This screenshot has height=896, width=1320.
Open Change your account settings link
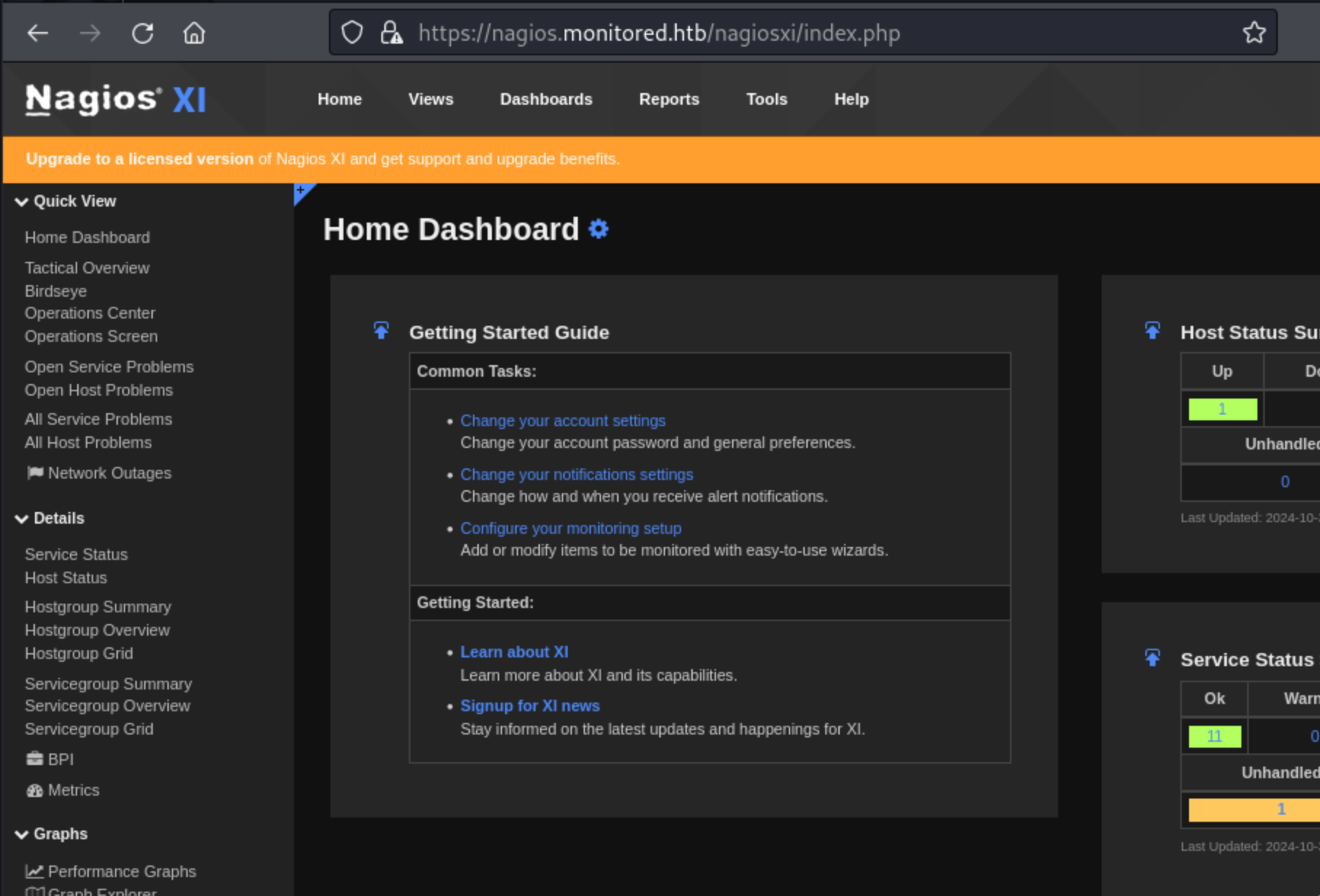[x=563, y=421]
